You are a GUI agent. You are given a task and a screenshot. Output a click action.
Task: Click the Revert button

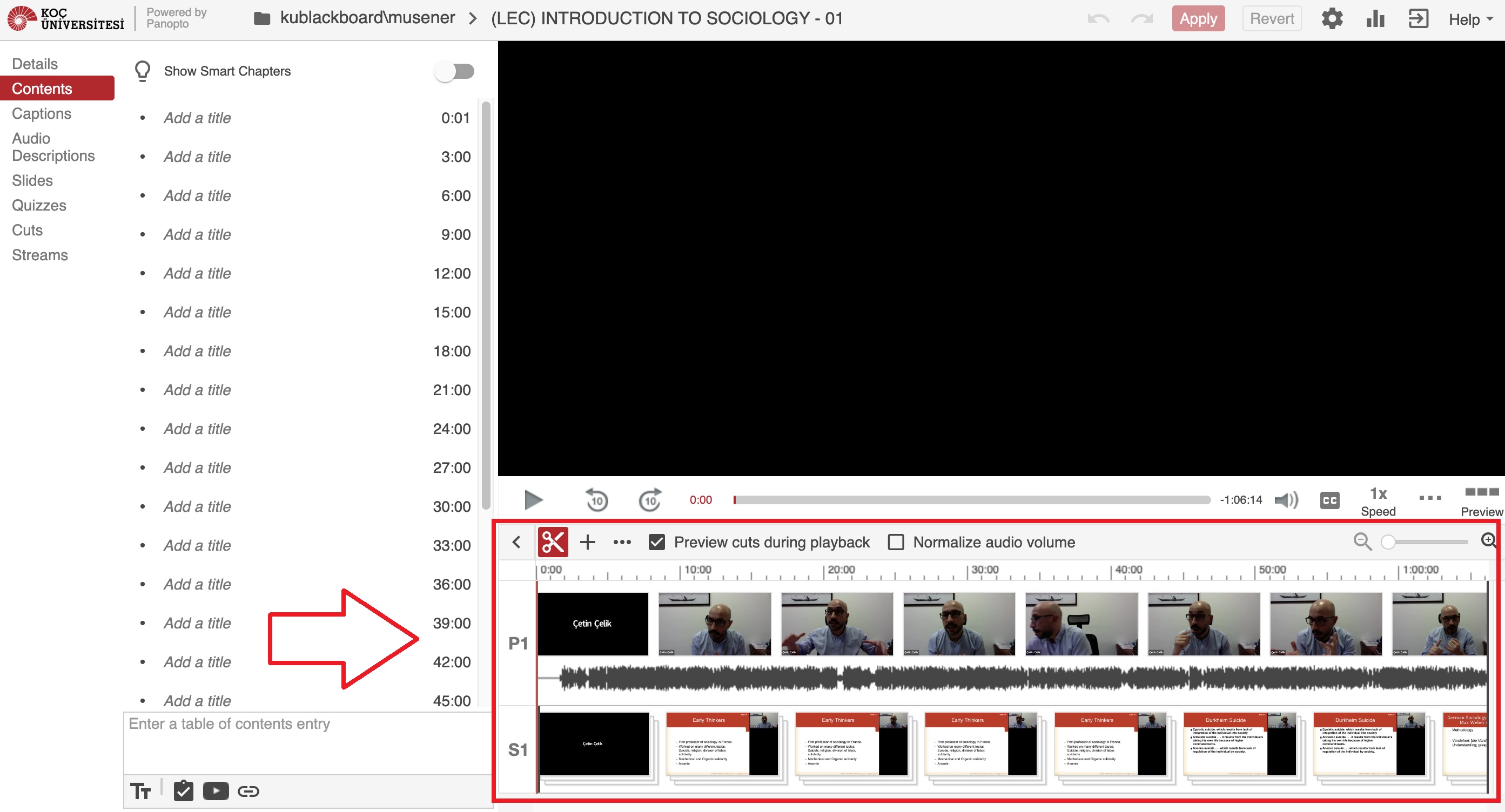point(1271,19)
